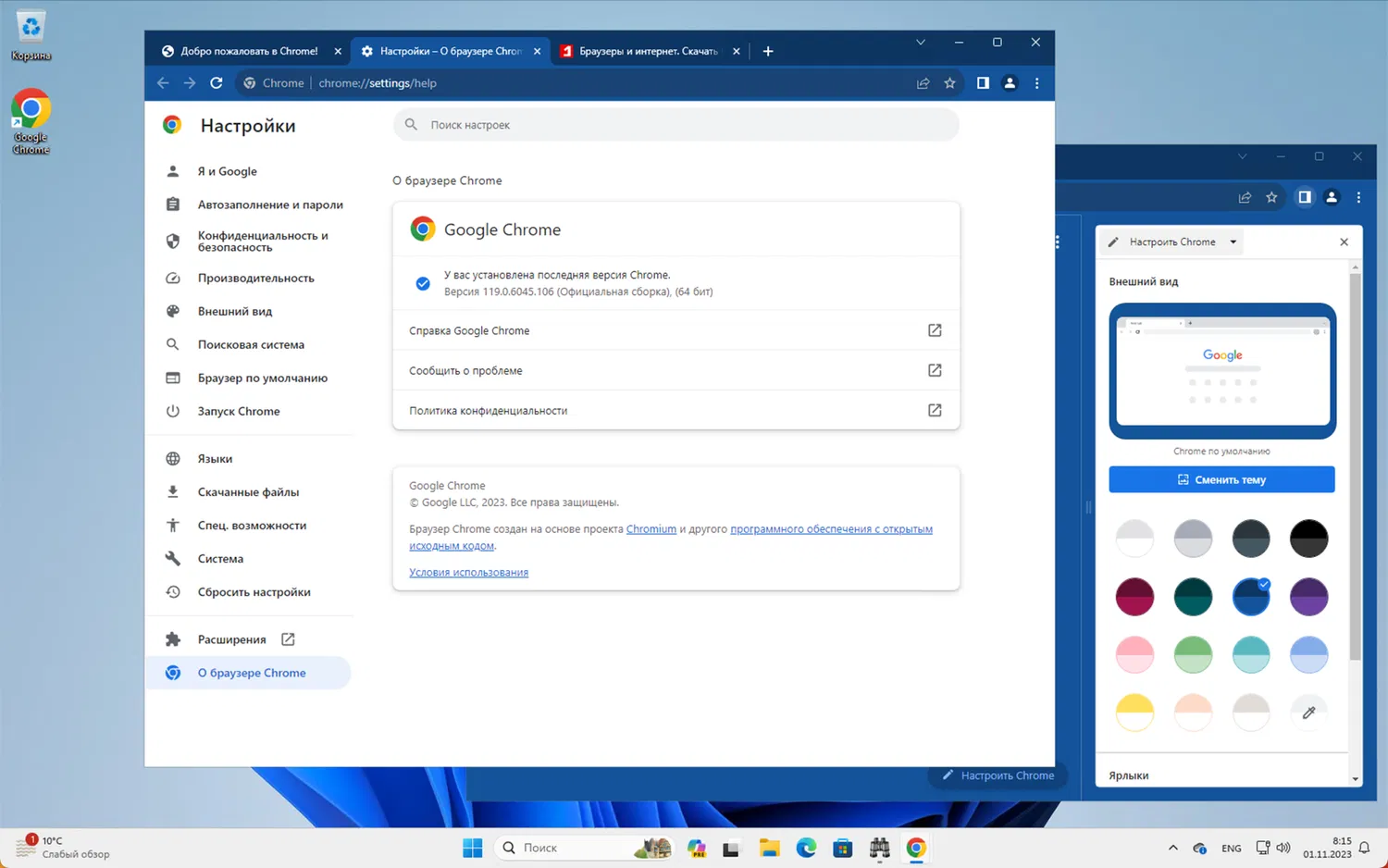Choose the burgundy color swatch
Image resolution: width=1388 pixels, height=868 pixels.
tap(1134, 597)
